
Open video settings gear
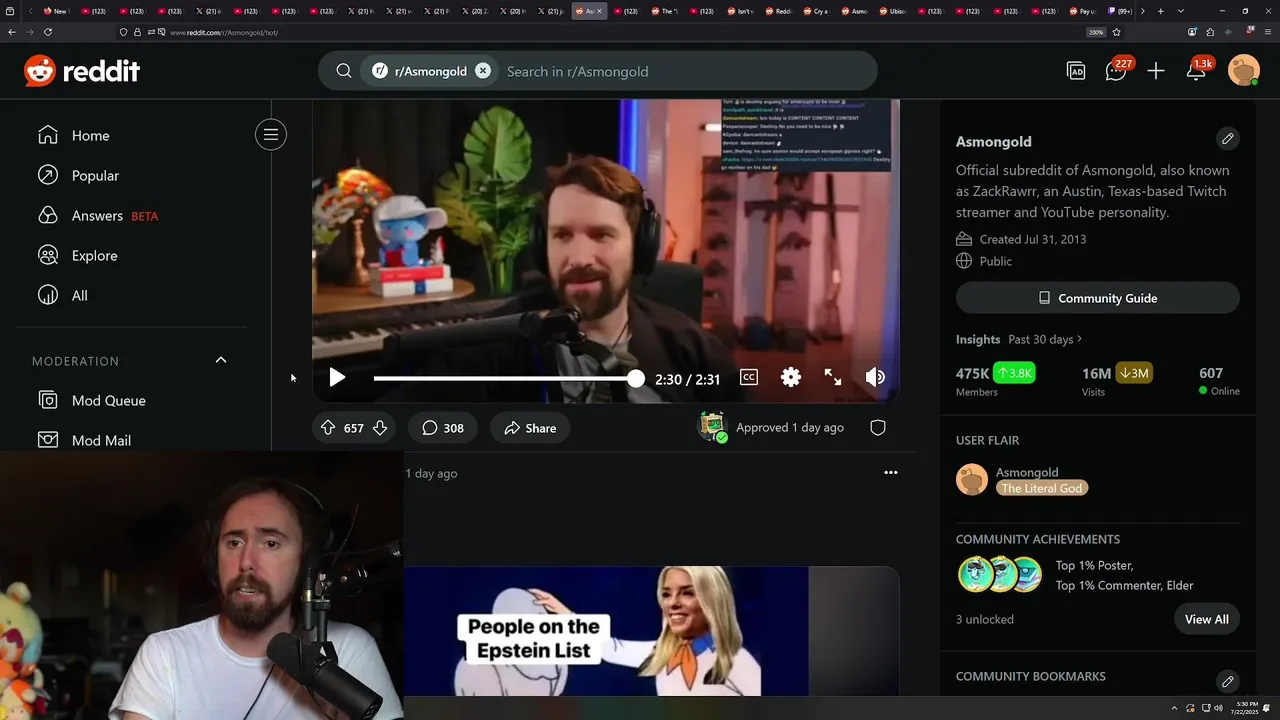pos(791,377)
